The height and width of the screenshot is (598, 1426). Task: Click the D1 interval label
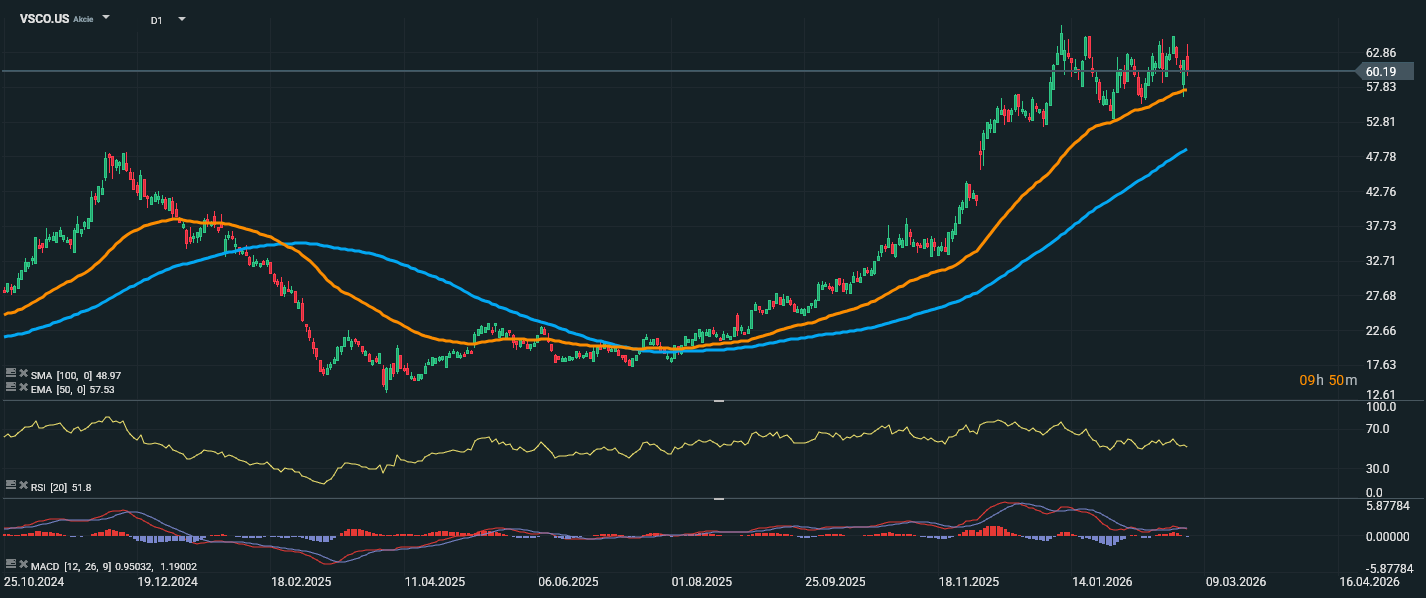[157, 20]
